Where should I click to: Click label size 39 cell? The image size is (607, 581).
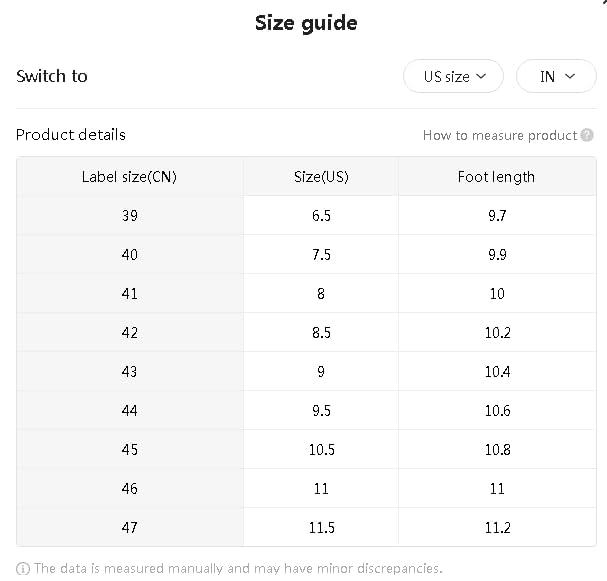[129, 216]
